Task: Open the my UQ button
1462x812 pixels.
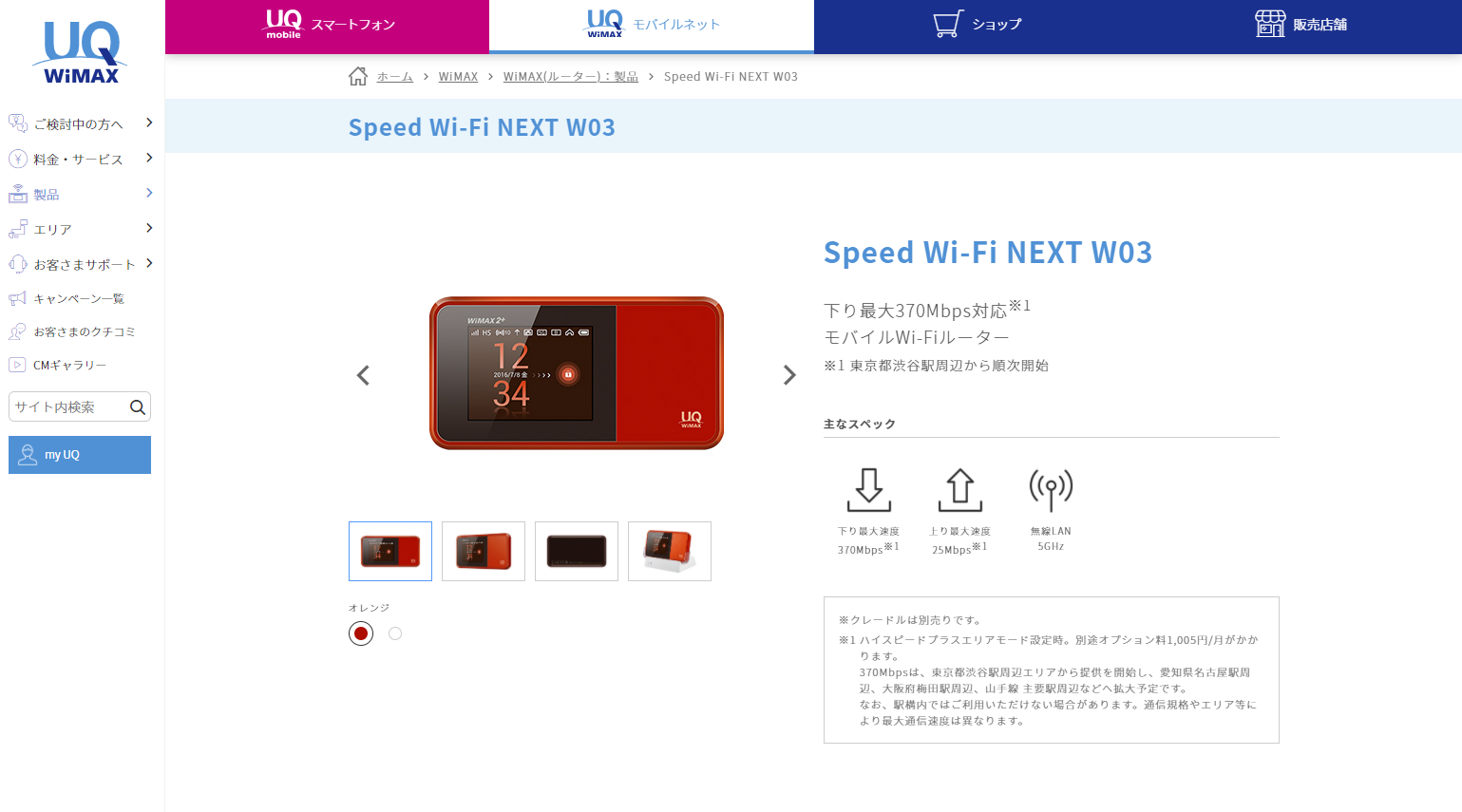Action: coord(80,455)
